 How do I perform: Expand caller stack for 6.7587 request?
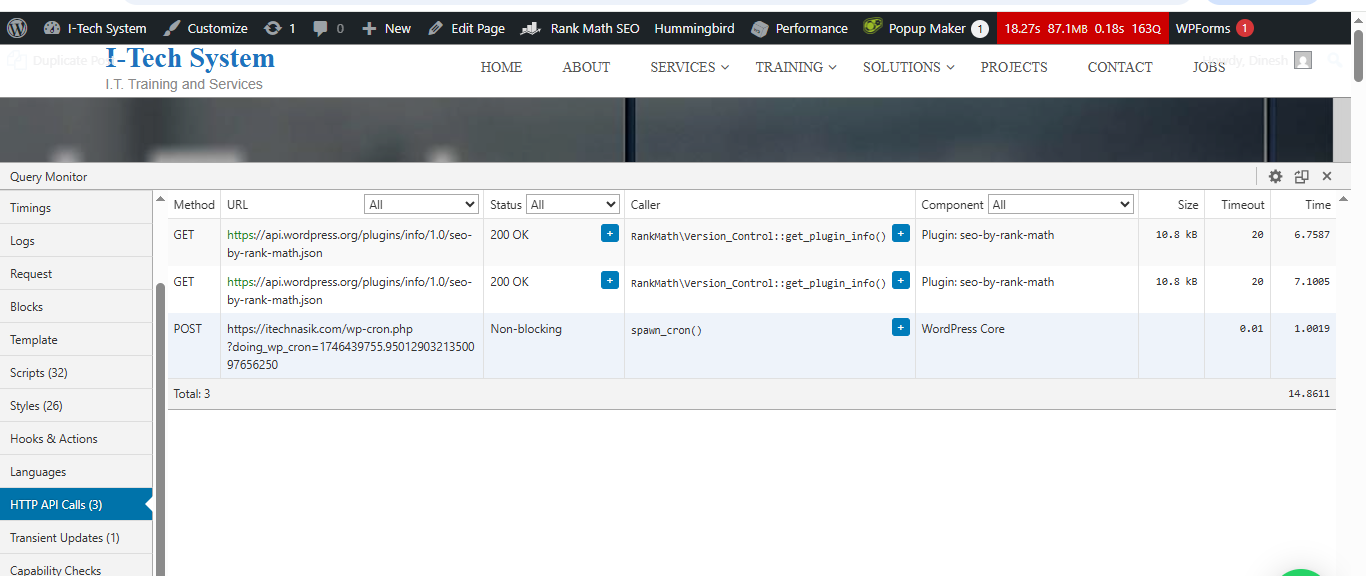coord(900,233)
